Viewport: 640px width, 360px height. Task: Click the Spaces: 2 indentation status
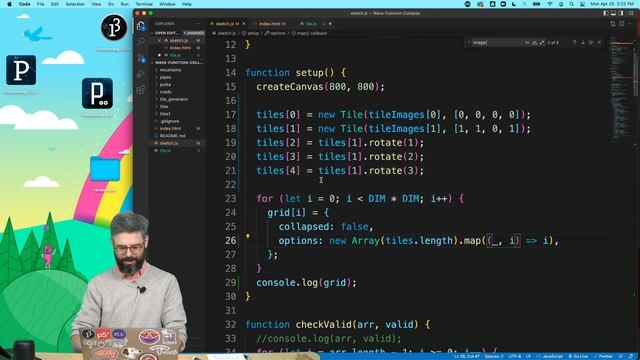pos(494,356)
